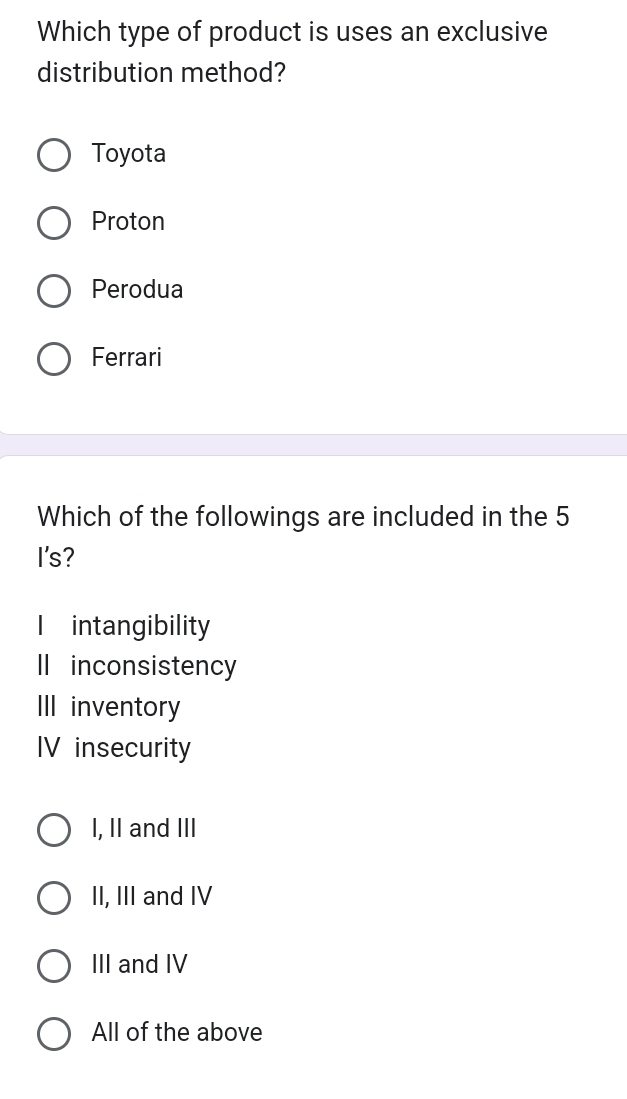
Task: Mark the Ferrari radio button
Action: tap(54, 359)
